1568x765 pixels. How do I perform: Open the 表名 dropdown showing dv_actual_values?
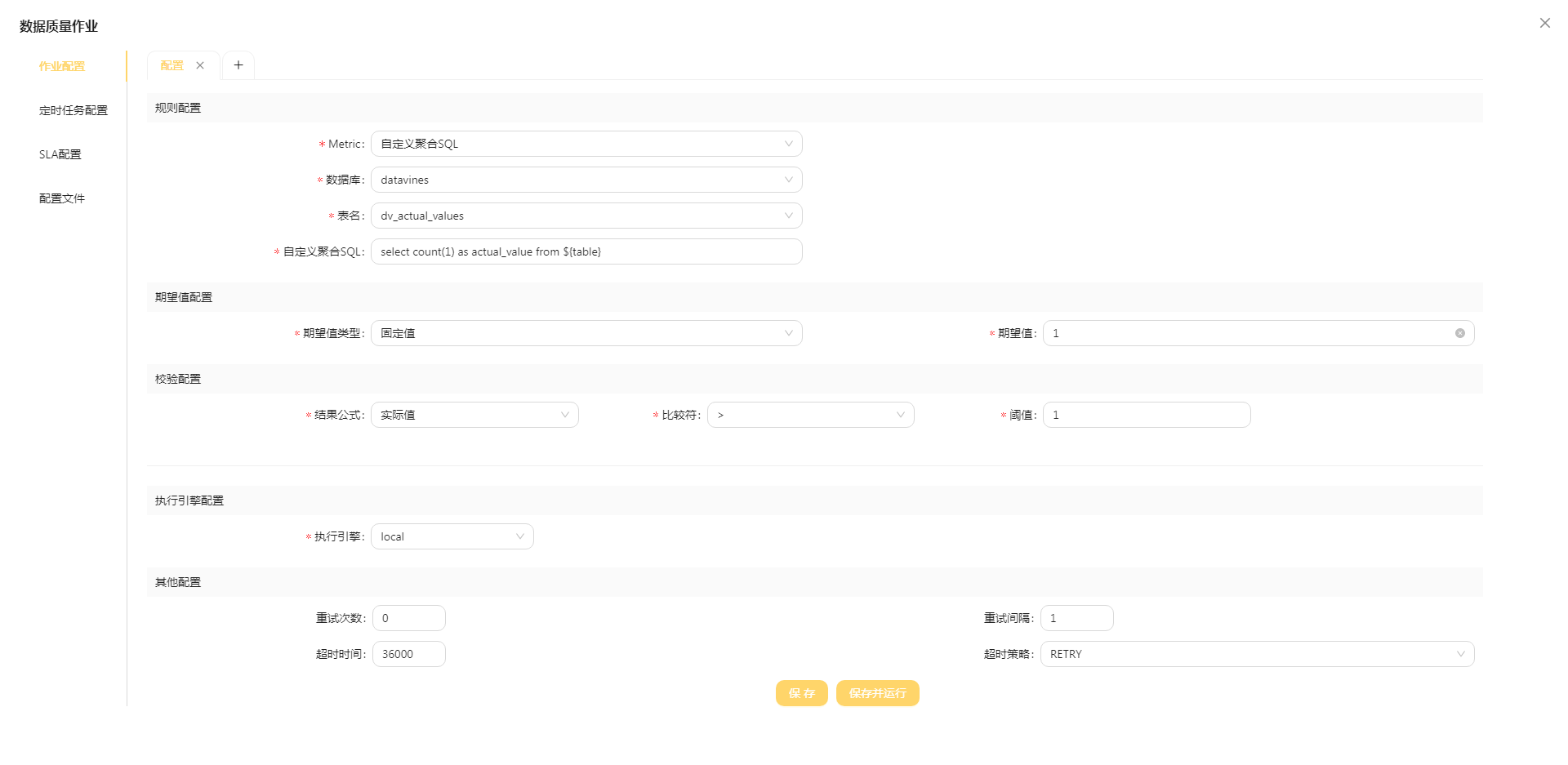pos(586,216)
